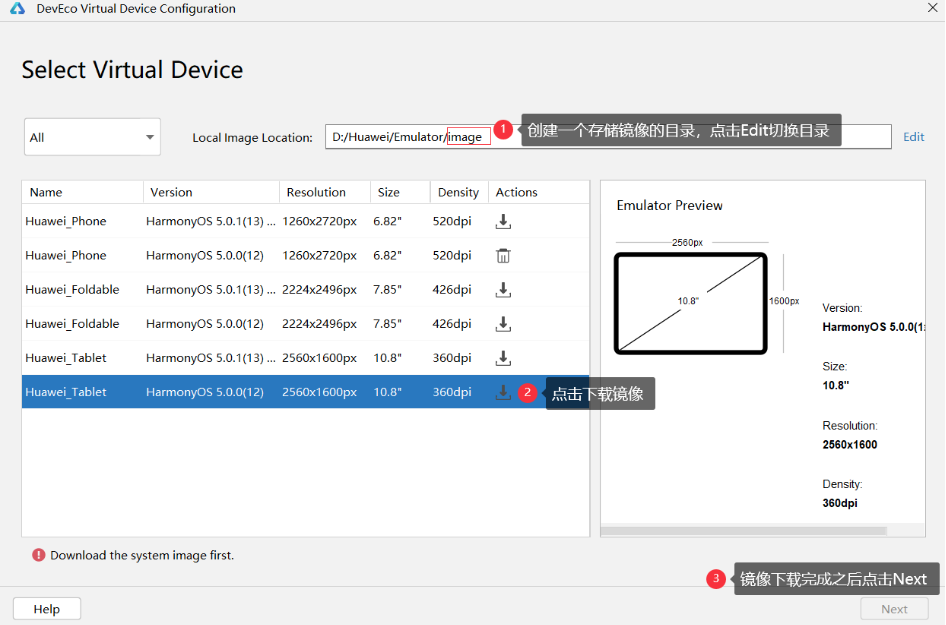
Task: Click the 'Download the system image first.' message
Action: tap(142, 555)
